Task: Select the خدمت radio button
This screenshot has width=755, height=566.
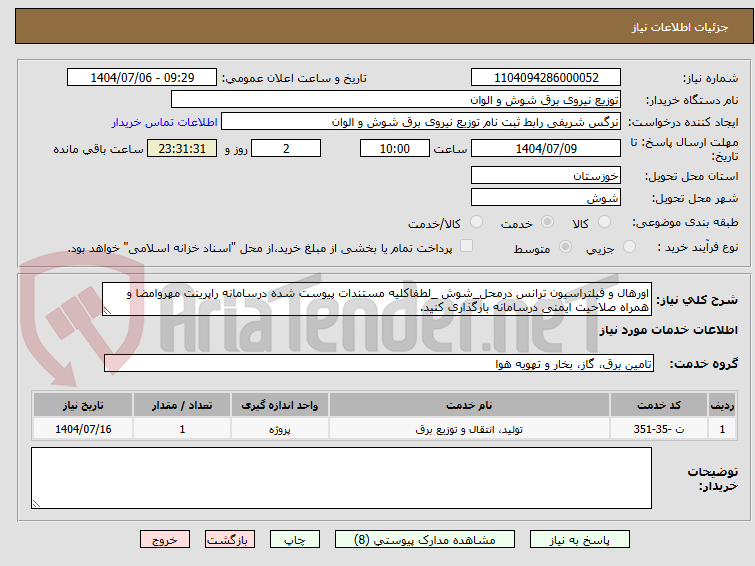Action: 547,222
